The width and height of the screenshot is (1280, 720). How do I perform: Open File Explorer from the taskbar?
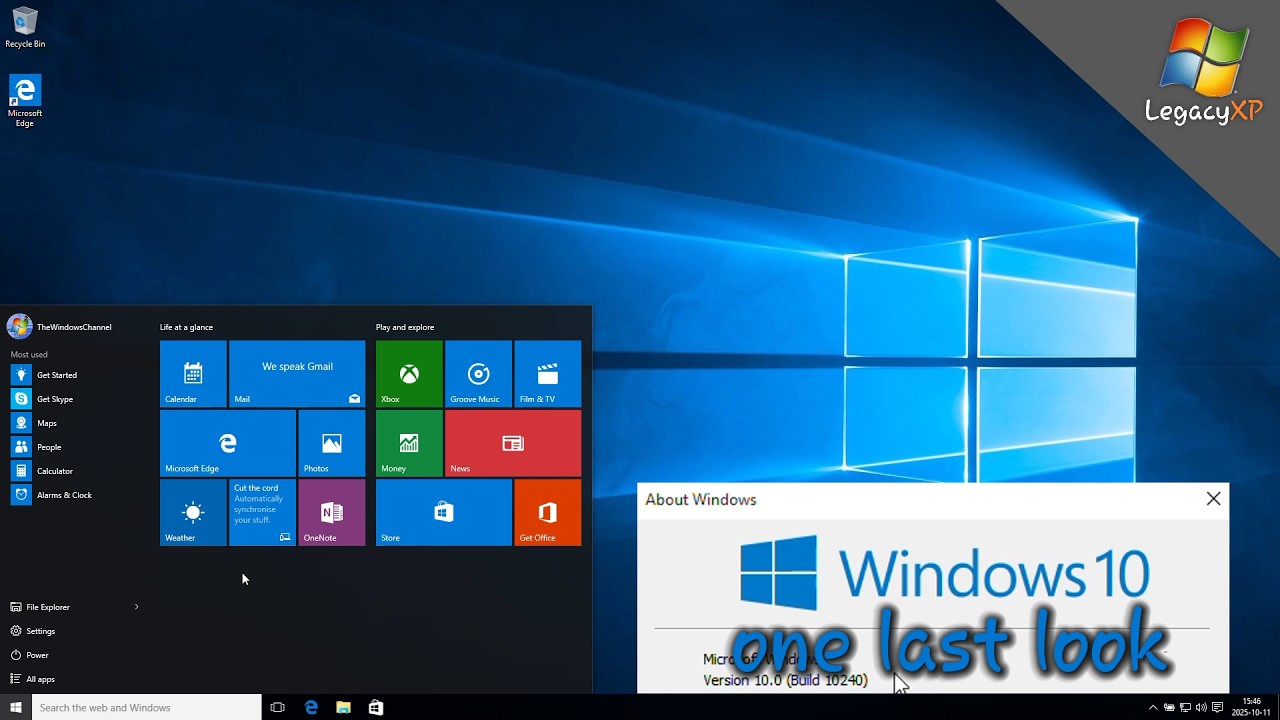343,707
